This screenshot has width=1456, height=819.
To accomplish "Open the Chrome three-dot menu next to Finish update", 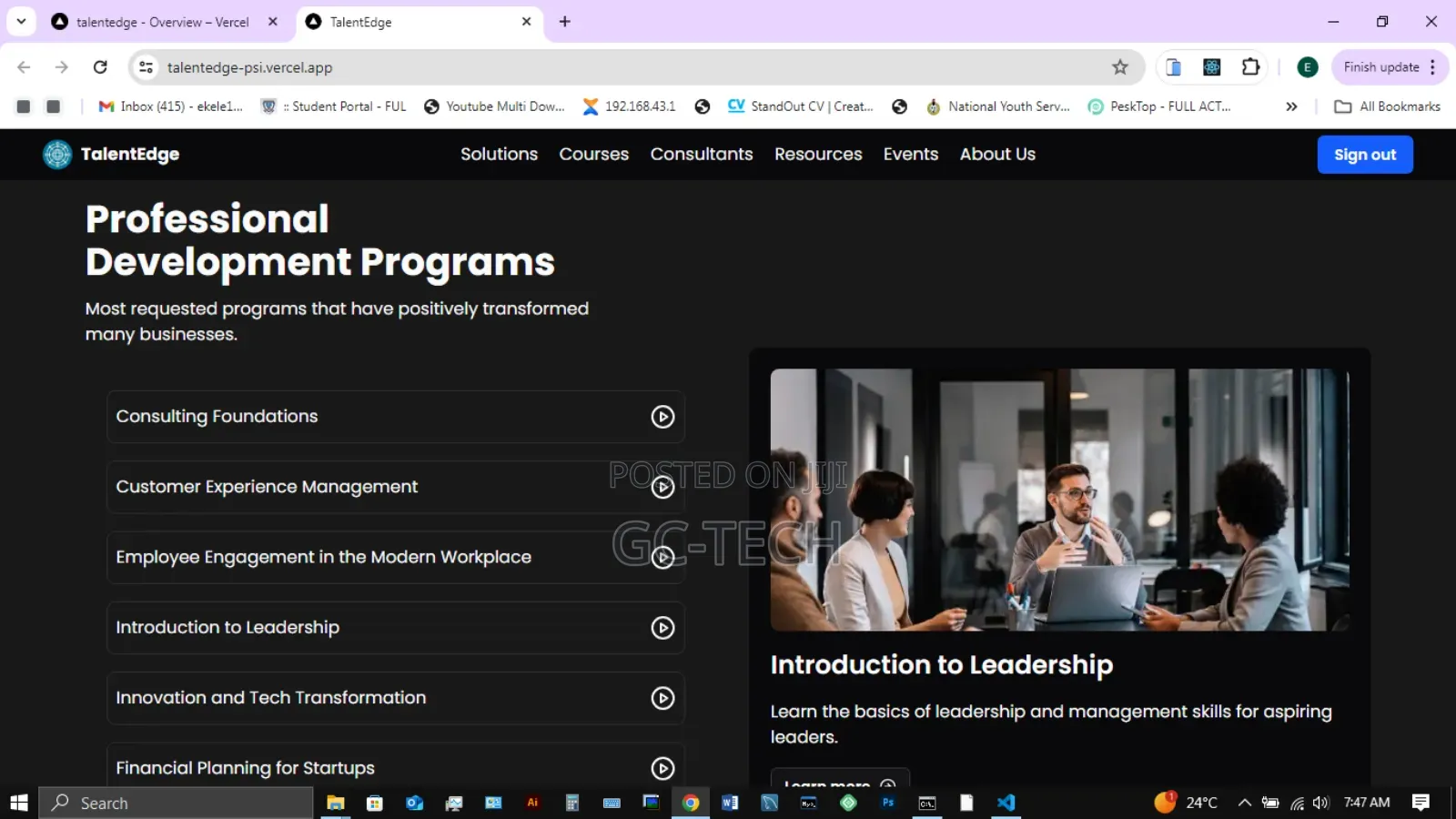I will pos(1432,67).
